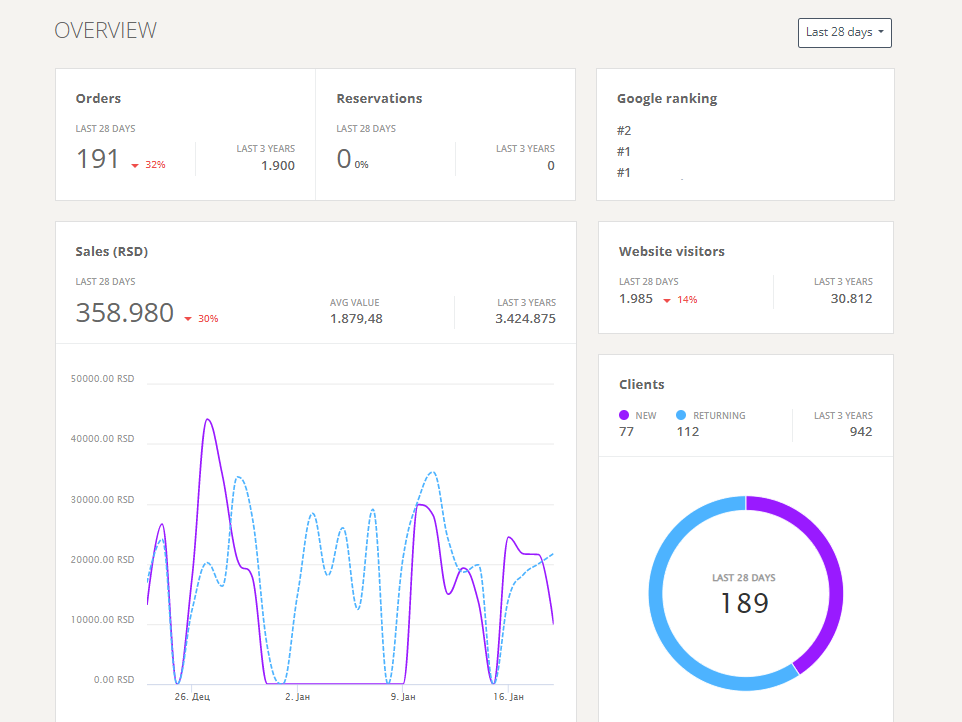Viewport: 962px width, 722px height.
Task: Click the 189 total in donut center
Action: tap(744, 604)
